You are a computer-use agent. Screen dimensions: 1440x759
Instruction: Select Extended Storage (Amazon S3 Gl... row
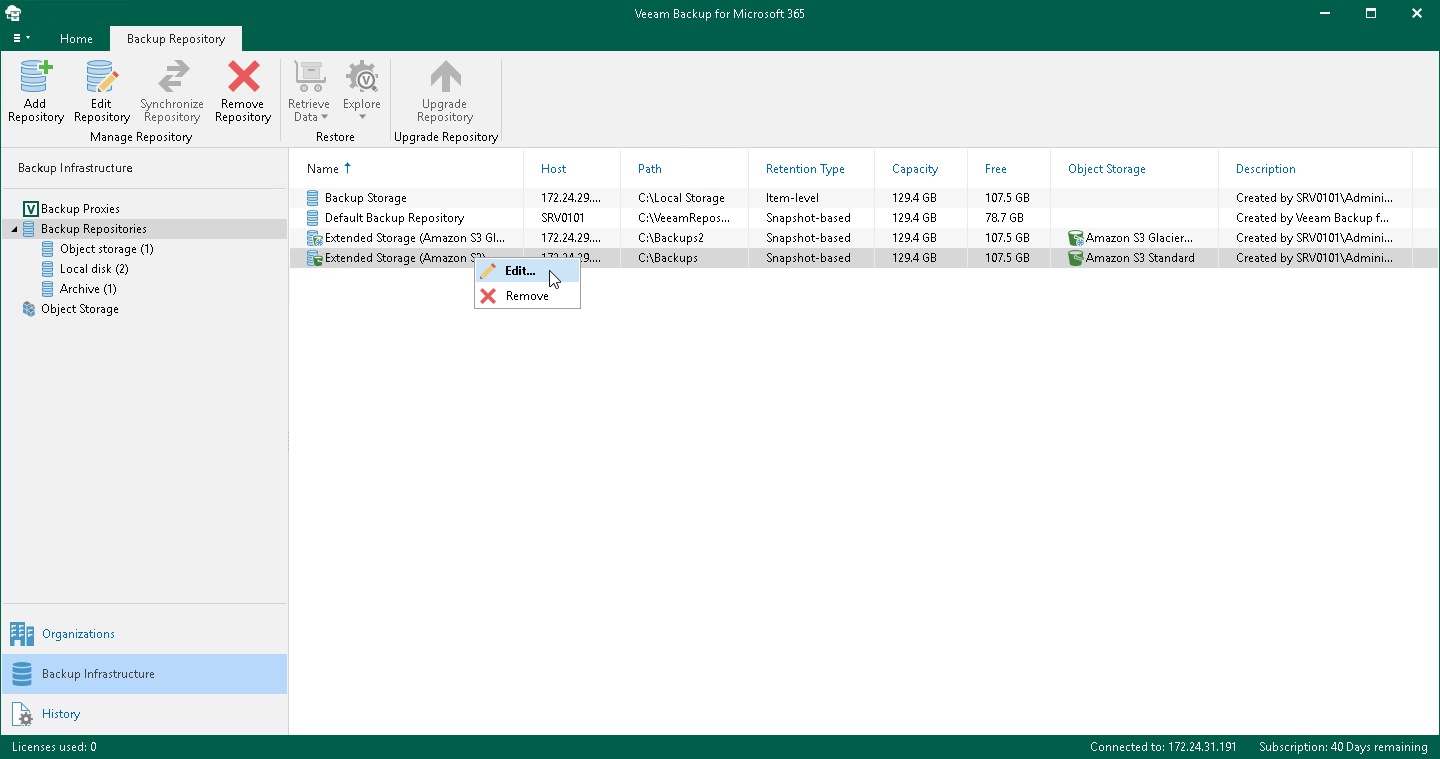point(863,238)
